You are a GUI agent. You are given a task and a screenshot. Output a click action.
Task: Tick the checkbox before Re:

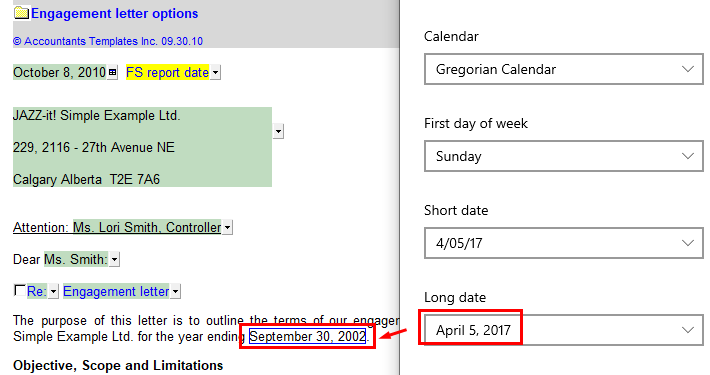click(x=19, y=290)
